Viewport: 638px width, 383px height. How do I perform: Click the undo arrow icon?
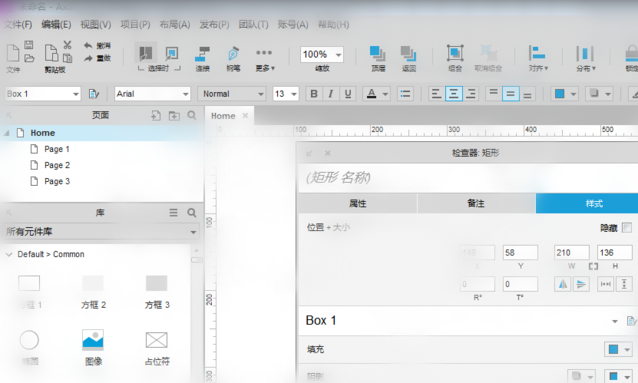coord(88,45)
